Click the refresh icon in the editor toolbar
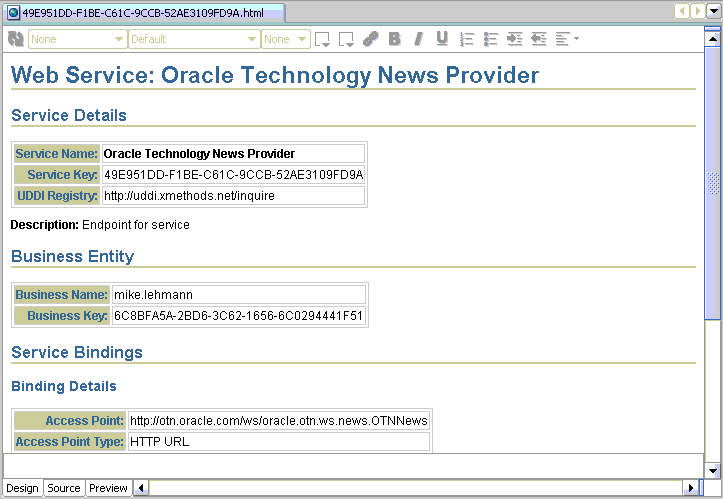 (16, 39)
